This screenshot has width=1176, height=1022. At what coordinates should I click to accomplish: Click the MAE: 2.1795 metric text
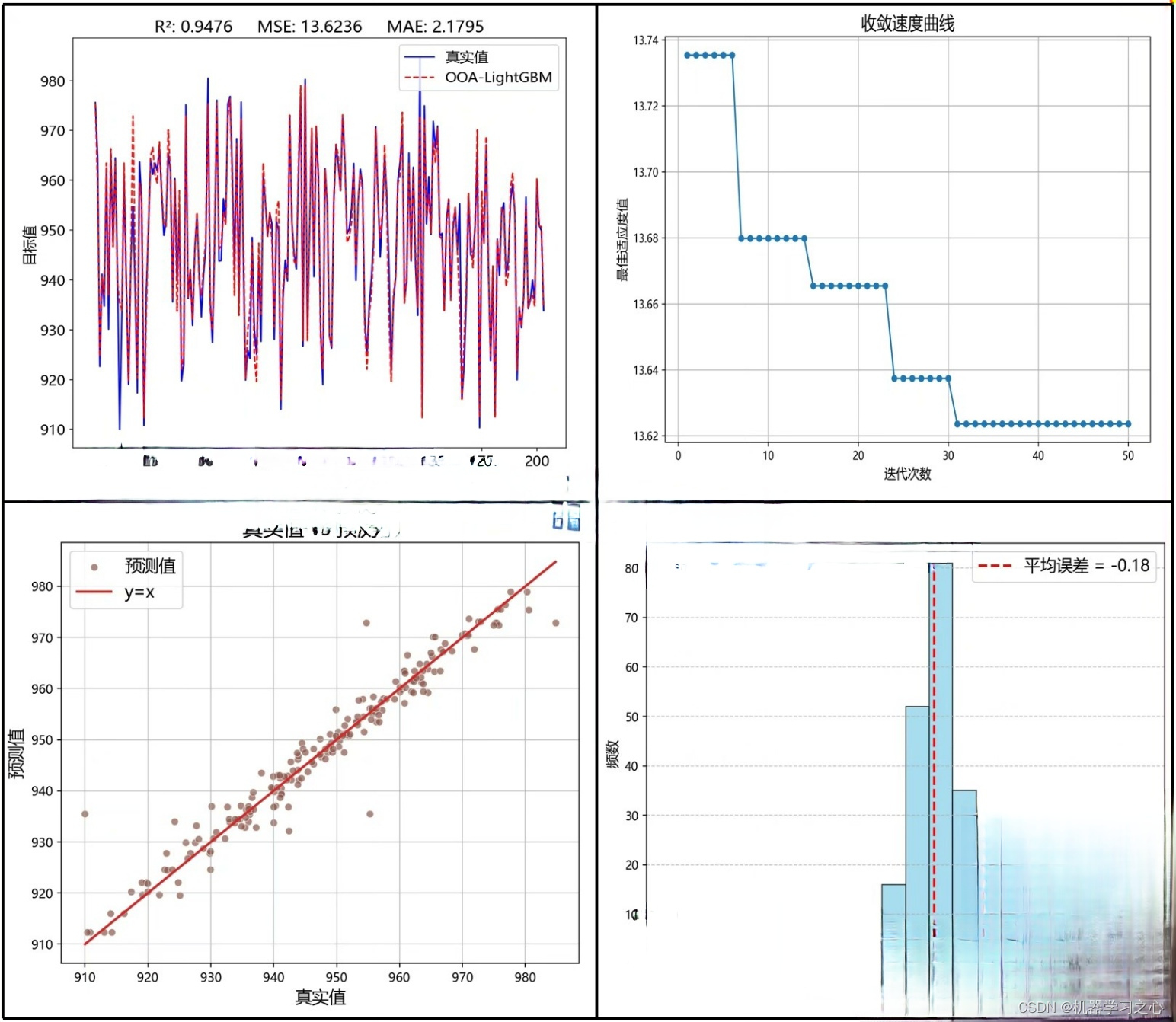(x=435, y=27)
